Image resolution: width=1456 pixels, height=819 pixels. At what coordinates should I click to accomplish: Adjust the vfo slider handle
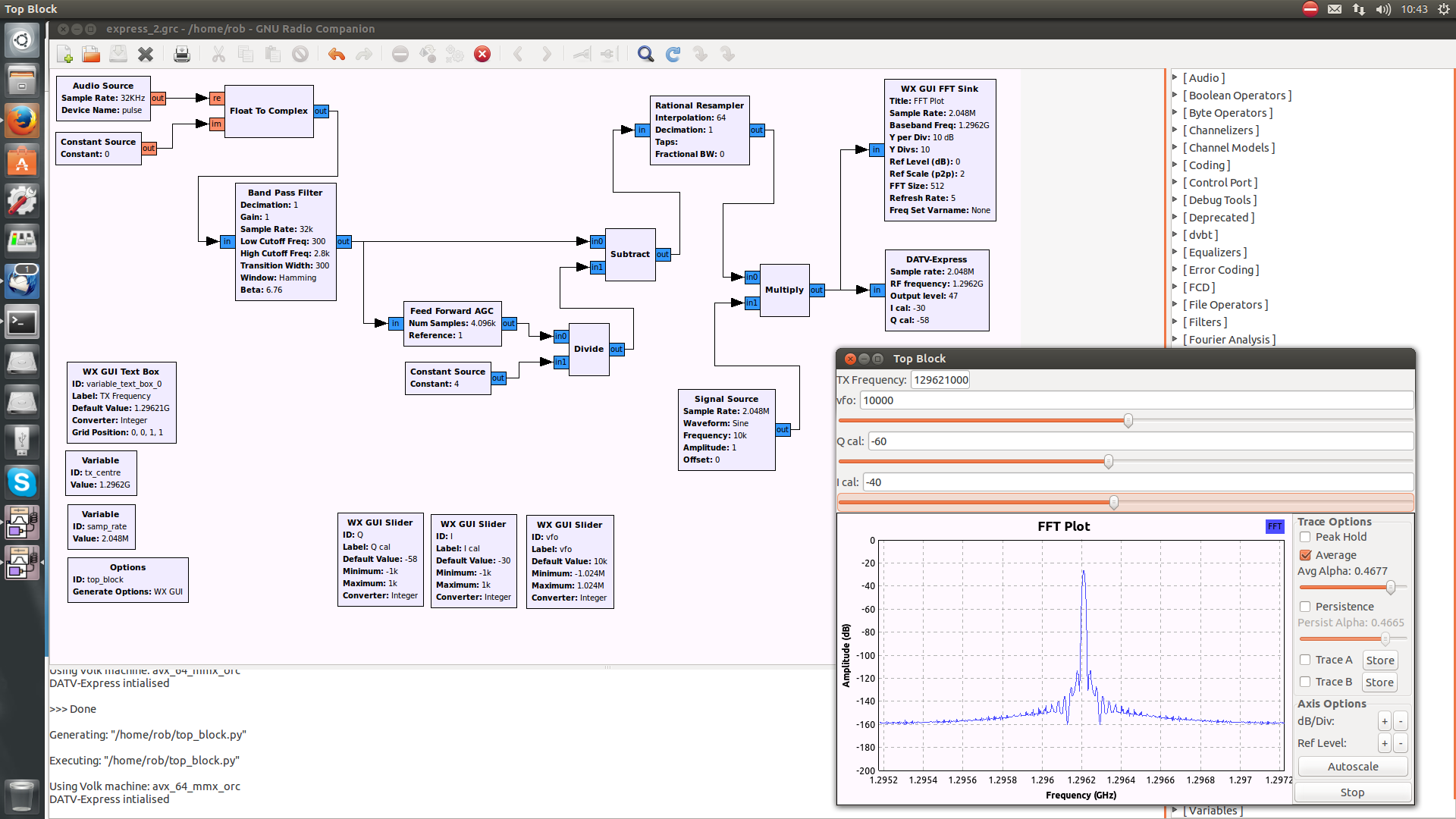[1128, 420]
